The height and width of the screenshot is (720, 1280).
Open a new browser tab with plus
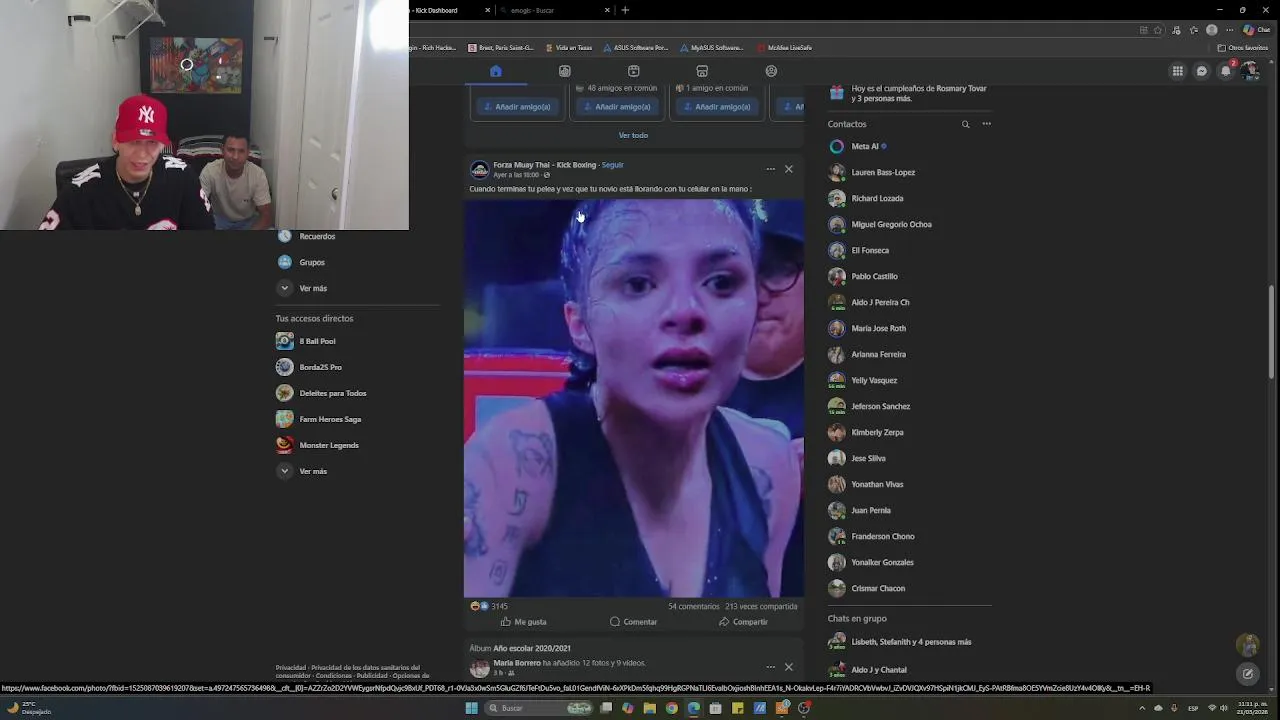click(x=625, y=10)
